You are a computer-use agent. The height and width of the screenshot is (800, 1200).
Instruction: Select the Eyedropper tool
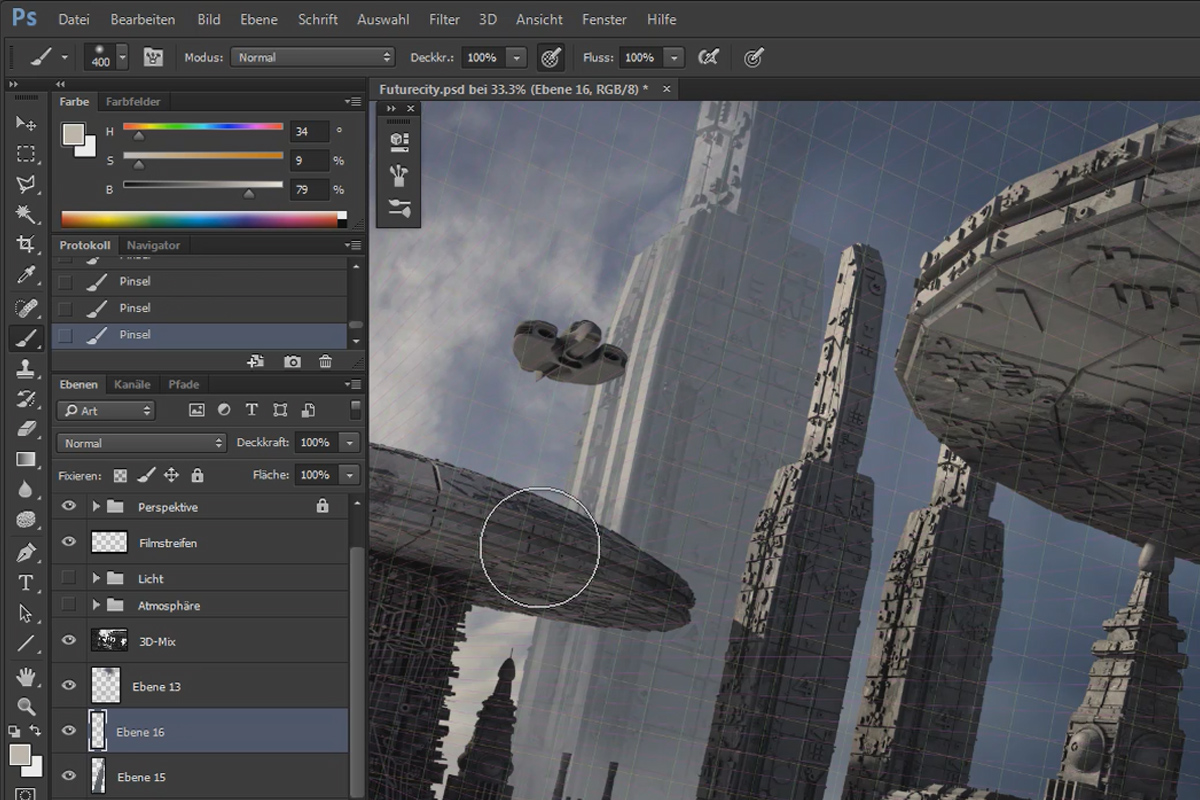click(x=26, y=274)
